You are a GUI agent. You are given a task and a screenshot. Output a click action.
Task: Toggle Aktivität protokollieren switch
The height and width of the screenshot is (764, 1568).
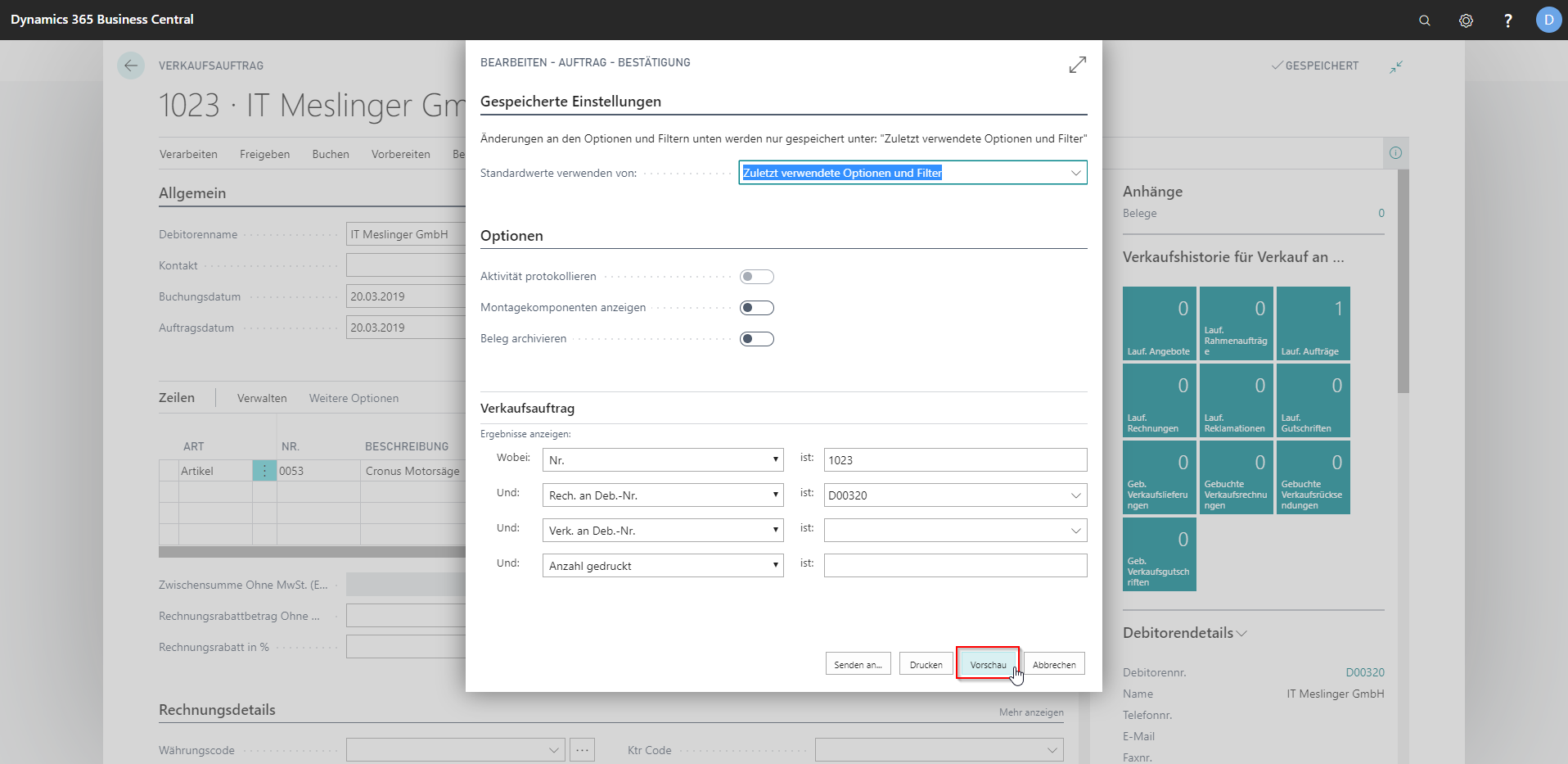[756, 277]
